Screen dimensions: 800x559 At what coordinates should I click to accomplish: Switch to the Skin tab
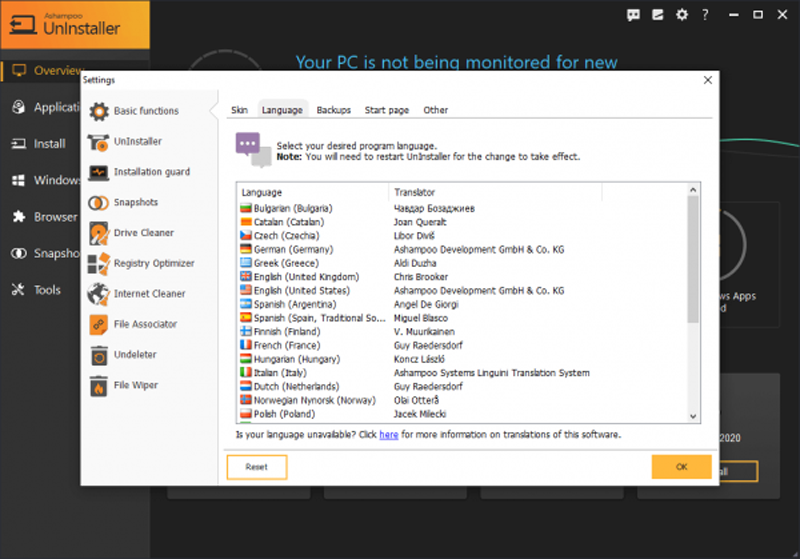[239, 110]
